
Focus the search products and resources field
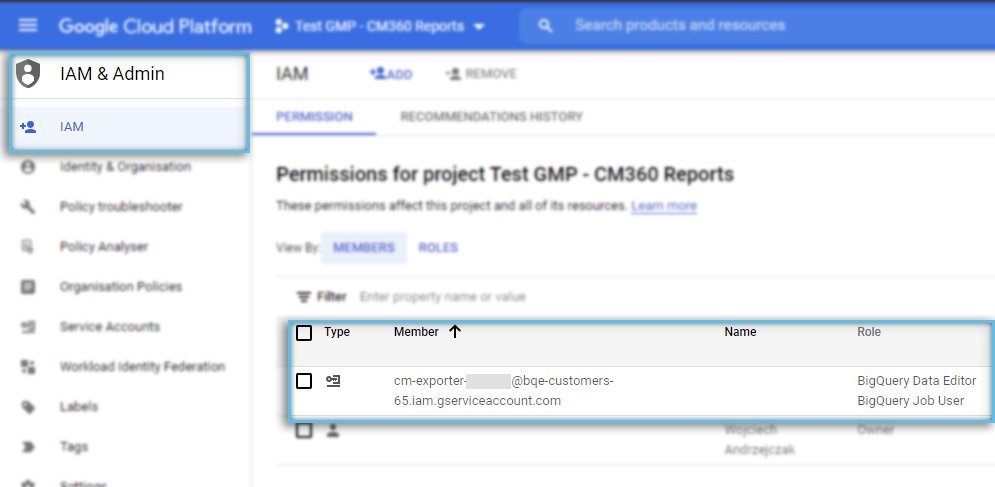755,25
